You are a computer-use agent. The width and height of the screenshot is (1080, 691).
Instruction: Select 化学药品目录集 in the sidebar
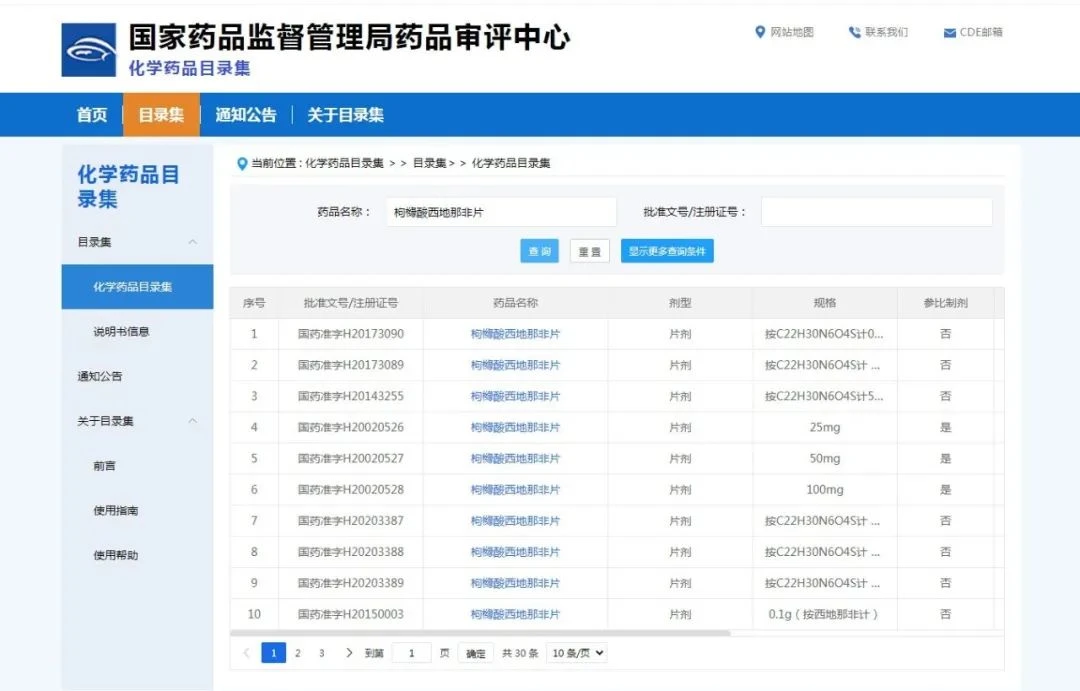pyautogui.click(x=137, y=287)
